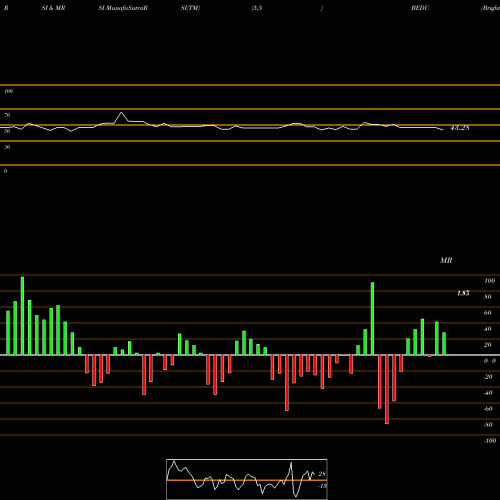
Task: Click the "(5,5" parameter text
Action: click(257, 8)
